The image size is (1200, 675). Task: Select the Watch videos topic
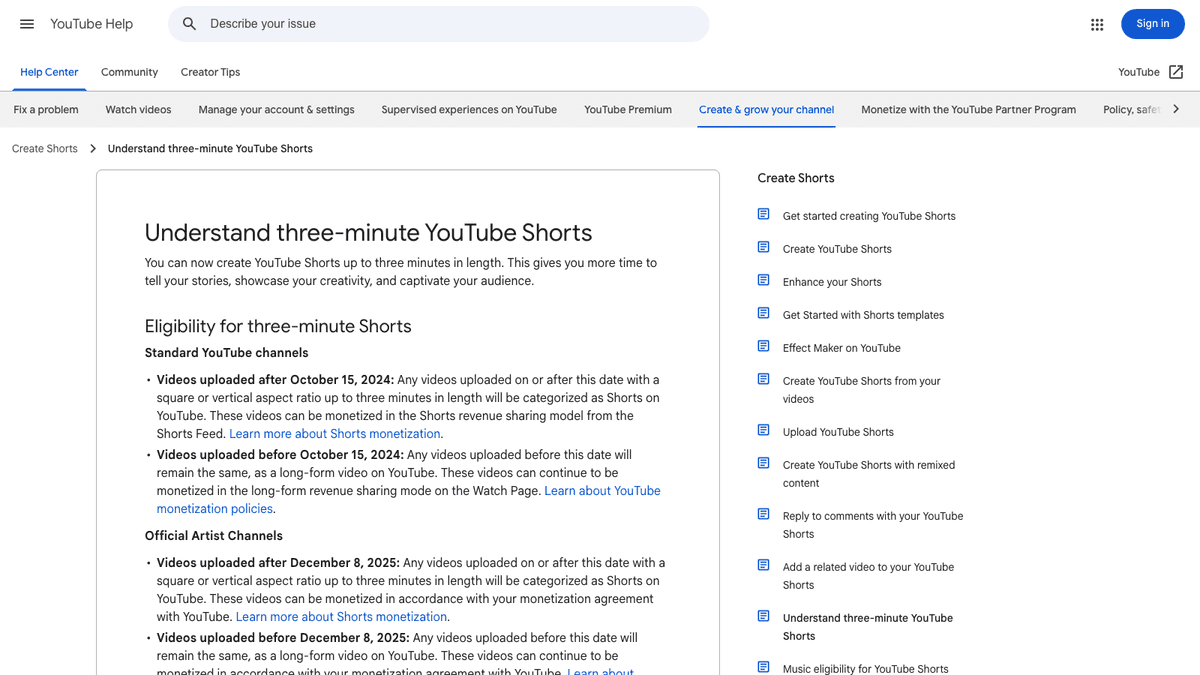[x=138, y=110]
